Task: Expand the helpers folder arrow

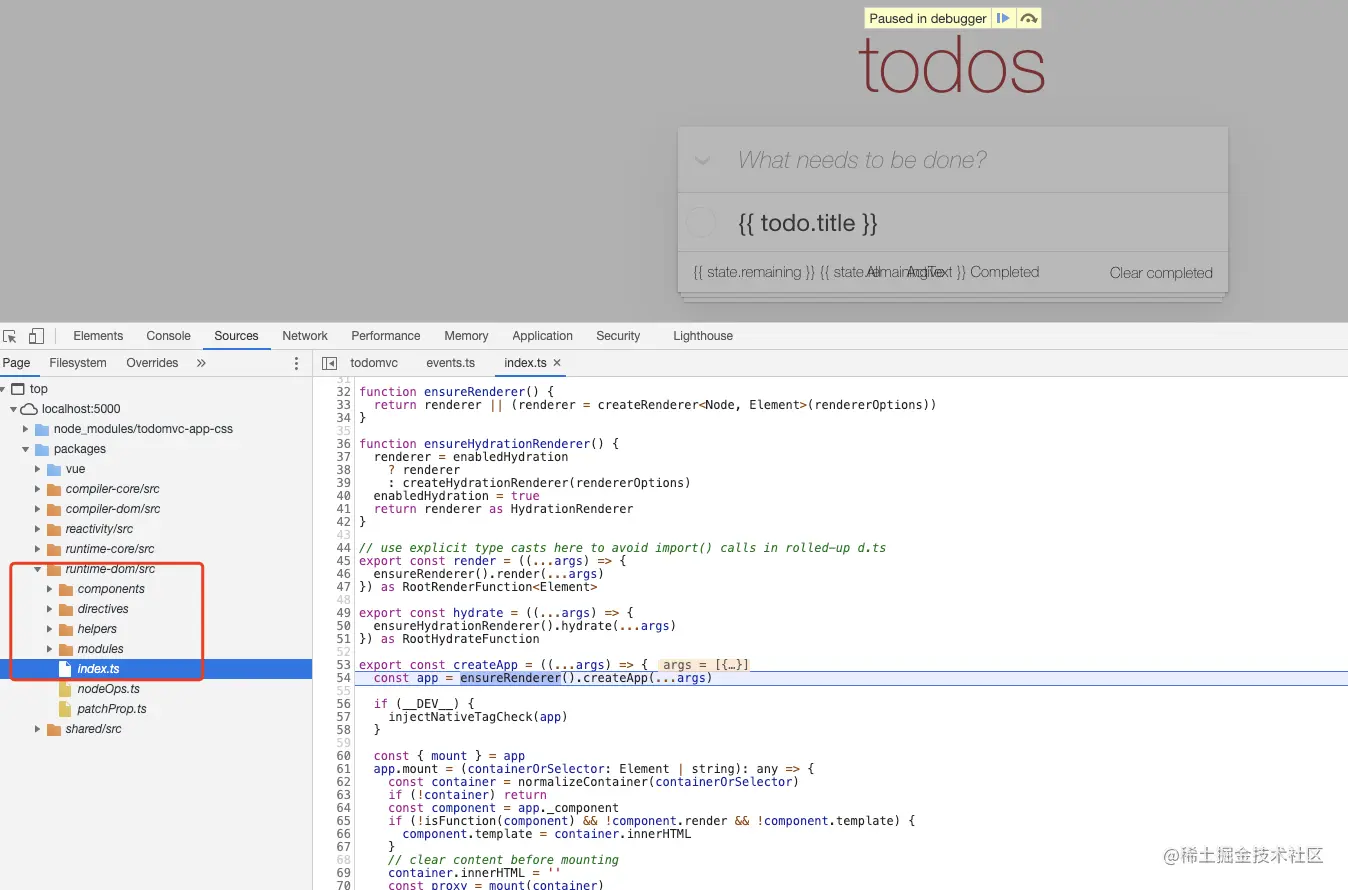Action: point(50,629)
